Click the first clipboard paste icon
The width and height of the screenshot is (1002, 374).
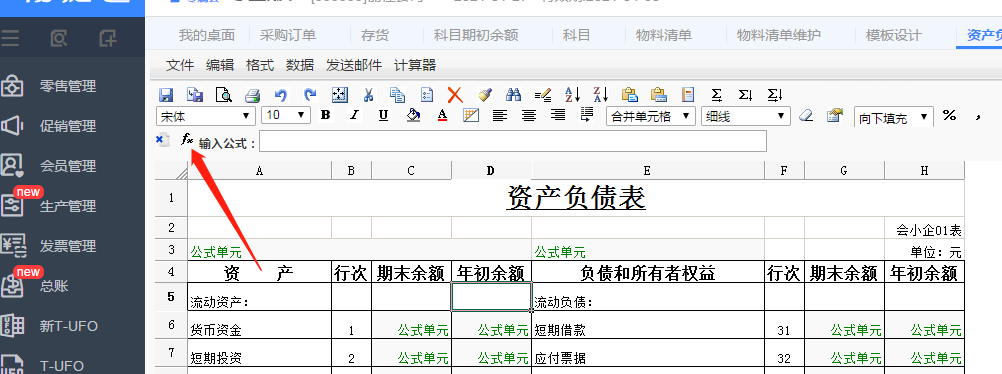click(629, 95)
